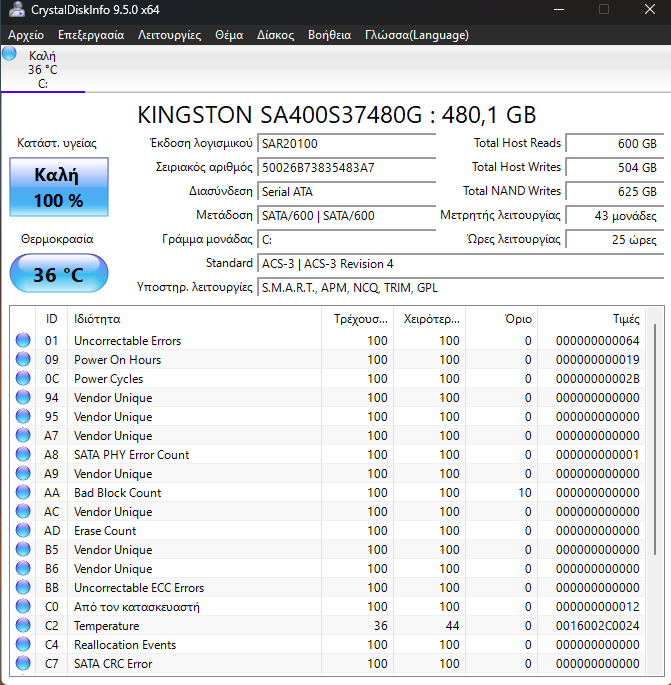Viewport: 671px width, 685px height.
Task: Open the Θέμα menu
Action: tap(229, 35)
